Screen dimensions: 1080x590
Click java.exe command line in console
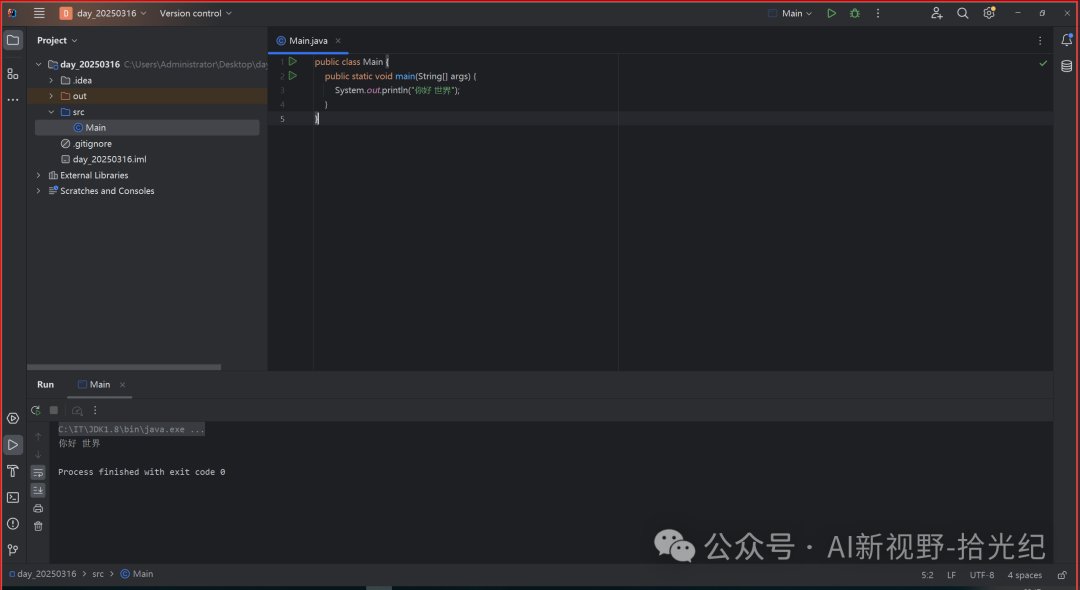point(131,429)
